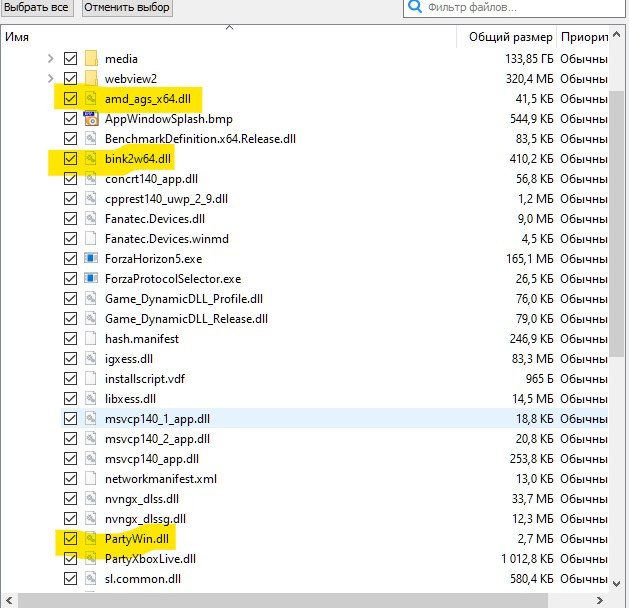The height and width of the screenshot is (608, 629).
Task: Expand the webview2 folder tree node
Action: (51, 79)
